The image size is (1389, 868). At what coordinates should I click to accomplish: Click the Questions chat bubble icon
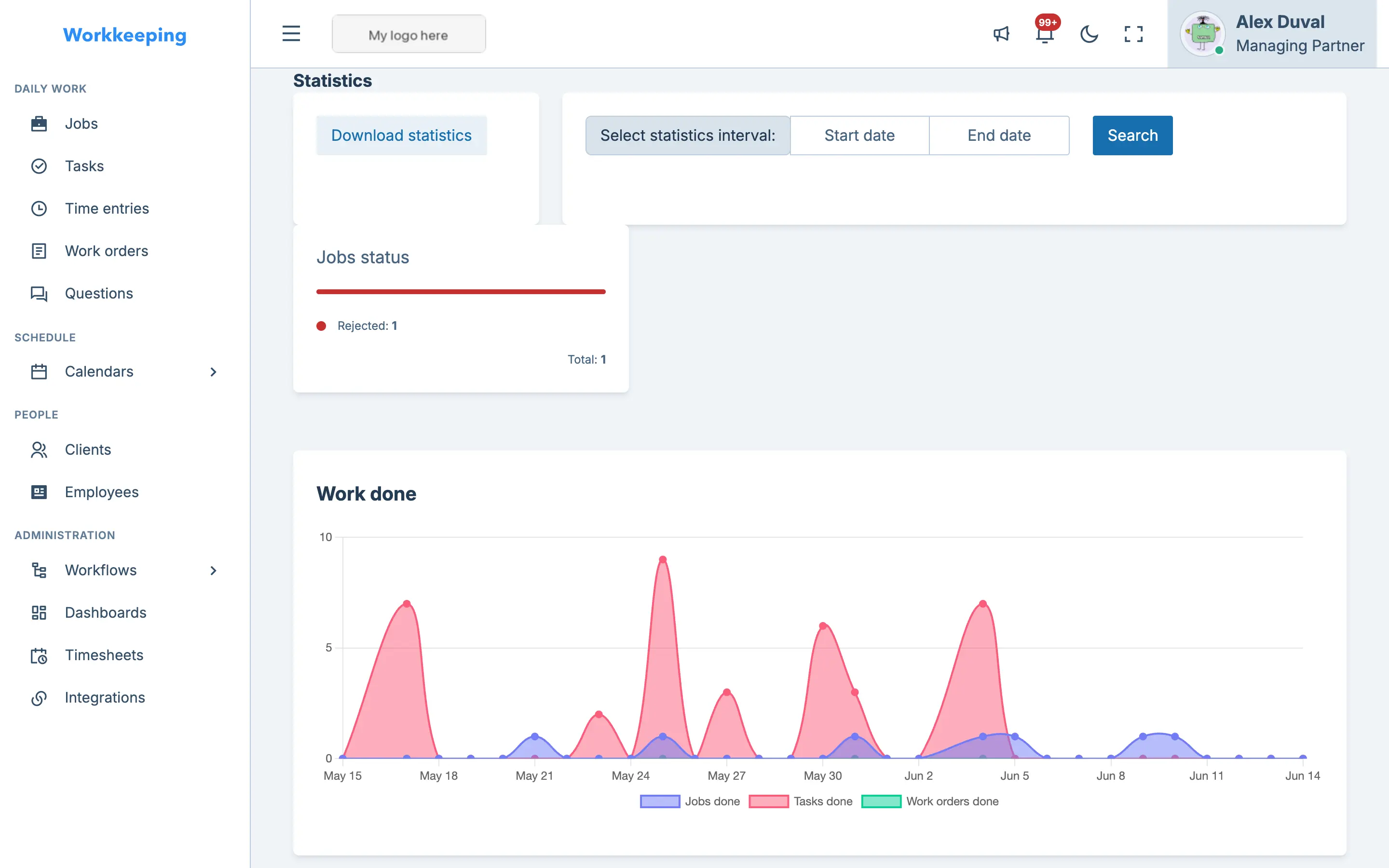(x=39, y=293)
